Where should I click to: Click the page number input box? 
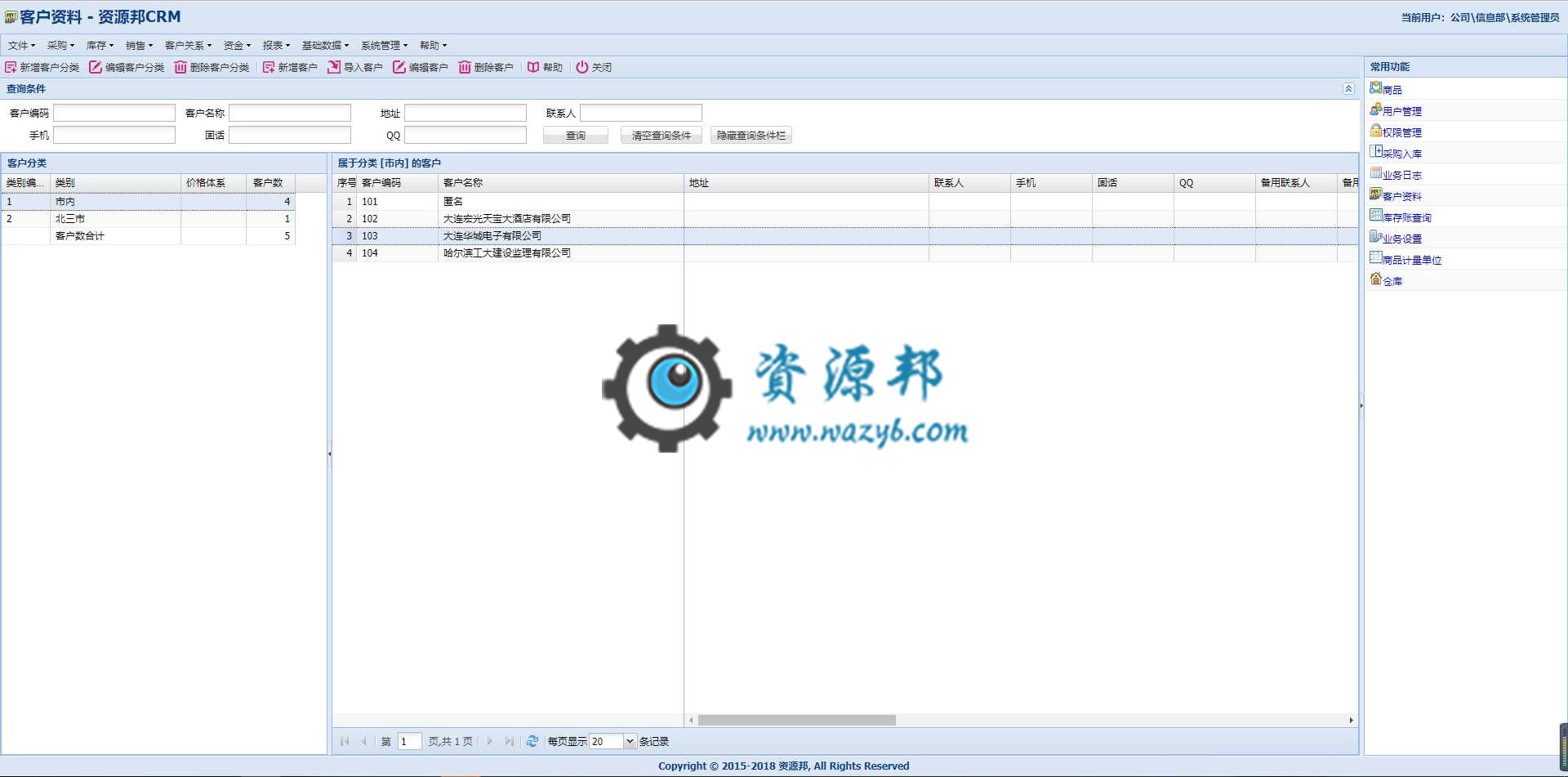pyautogui.click(x=409, y=741)
